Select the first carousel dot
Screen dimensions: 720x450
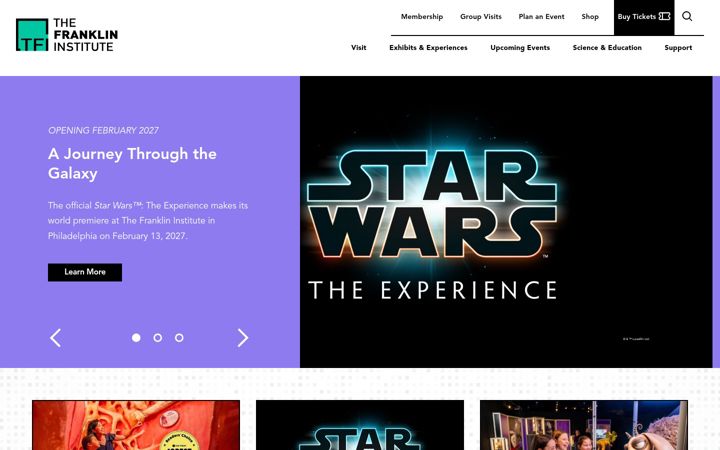[136, 338]
